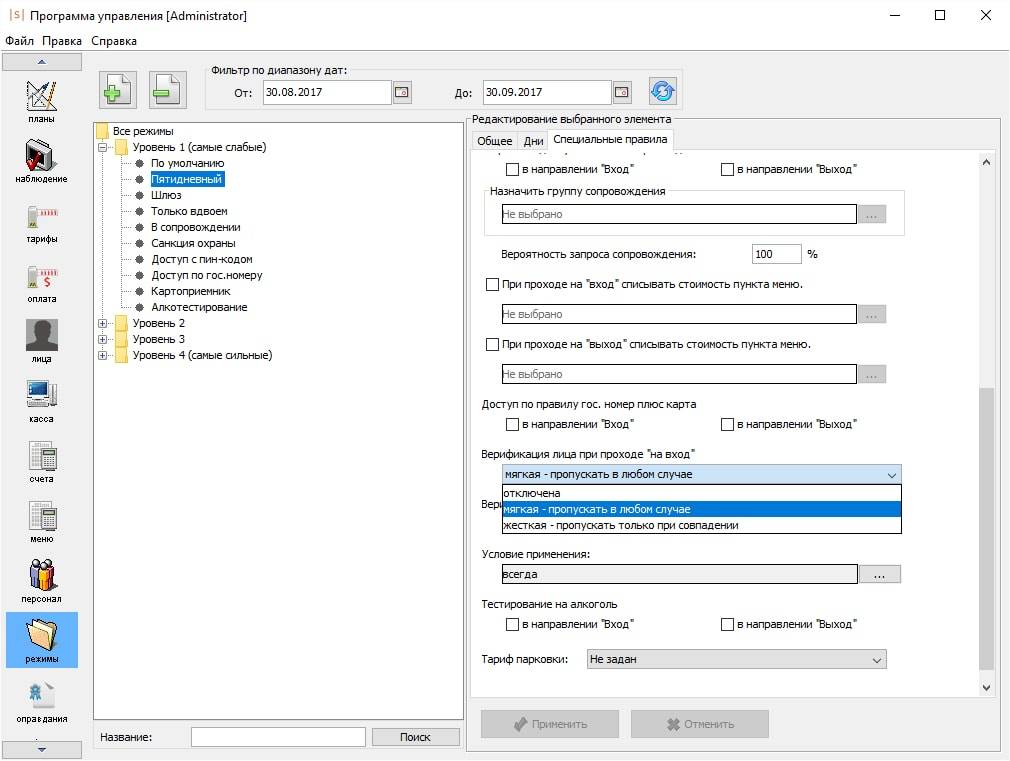Click the ellipsis button beside всегда

[x=880, y=575]
